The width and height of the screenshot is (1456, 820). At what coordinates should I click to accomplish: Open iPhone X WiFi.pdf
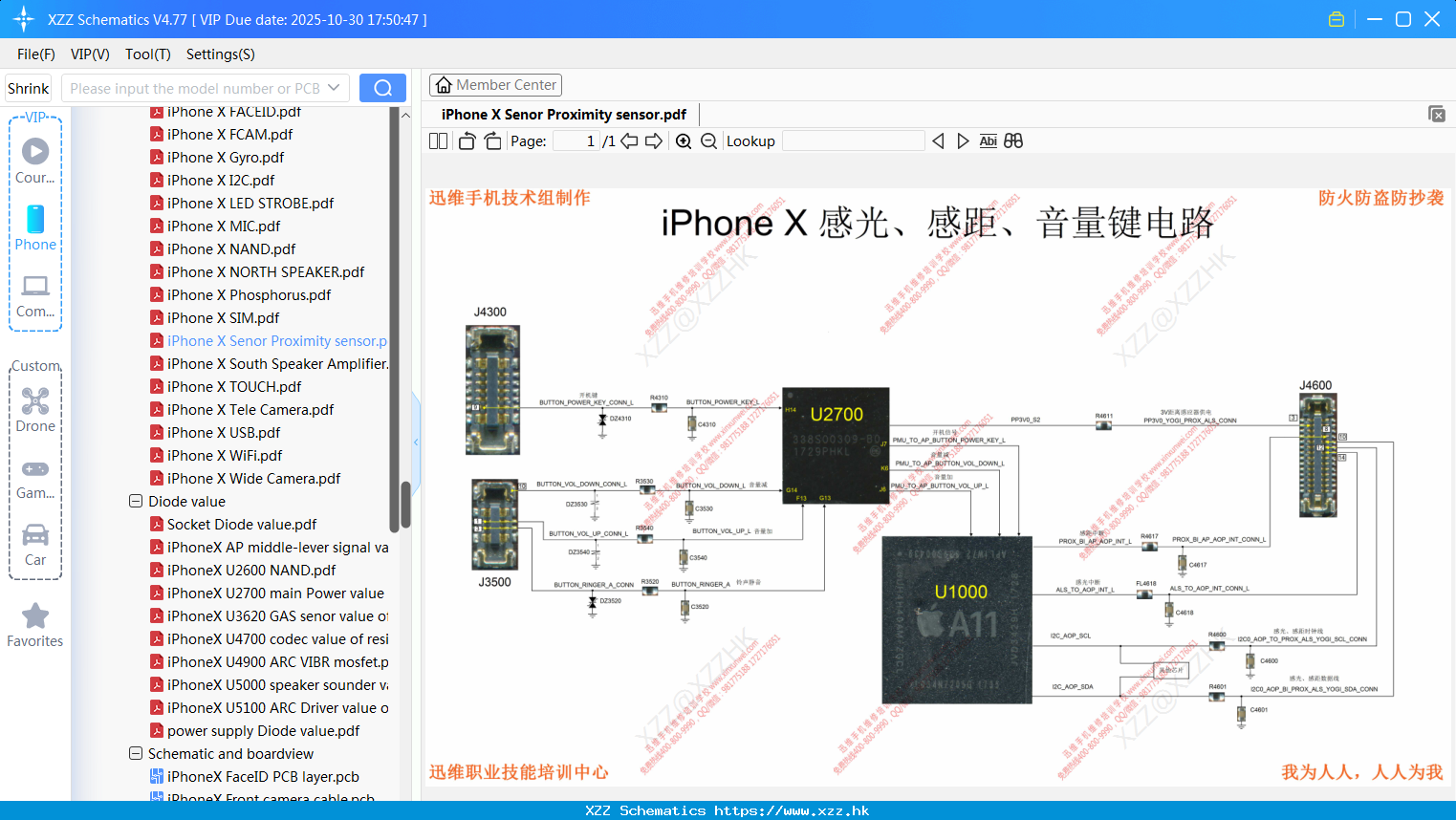(x=225, y=456)
